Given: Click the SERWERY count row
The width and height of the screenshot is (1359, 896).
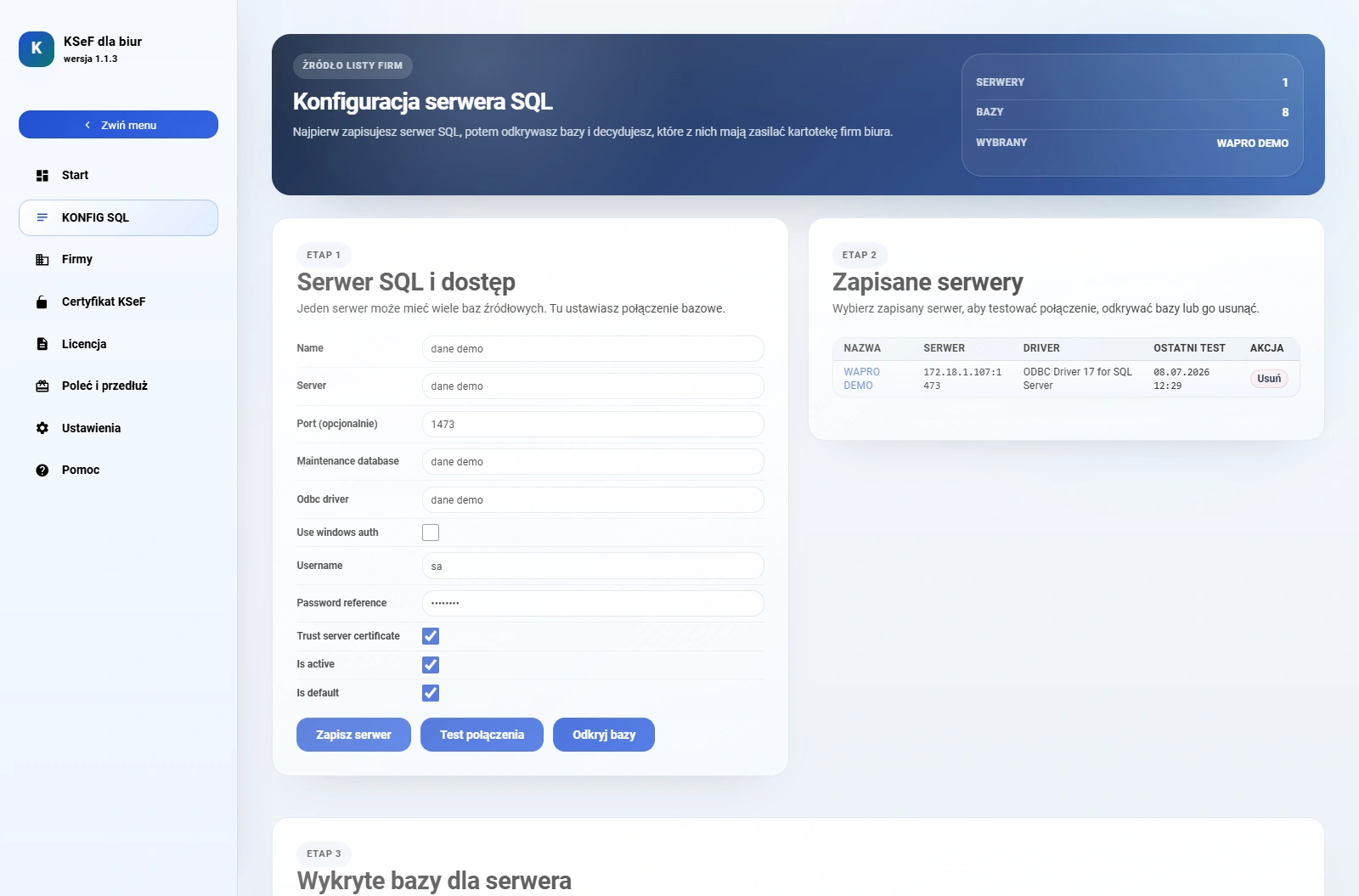Looking at the screenshot, I should (1132, 82).
